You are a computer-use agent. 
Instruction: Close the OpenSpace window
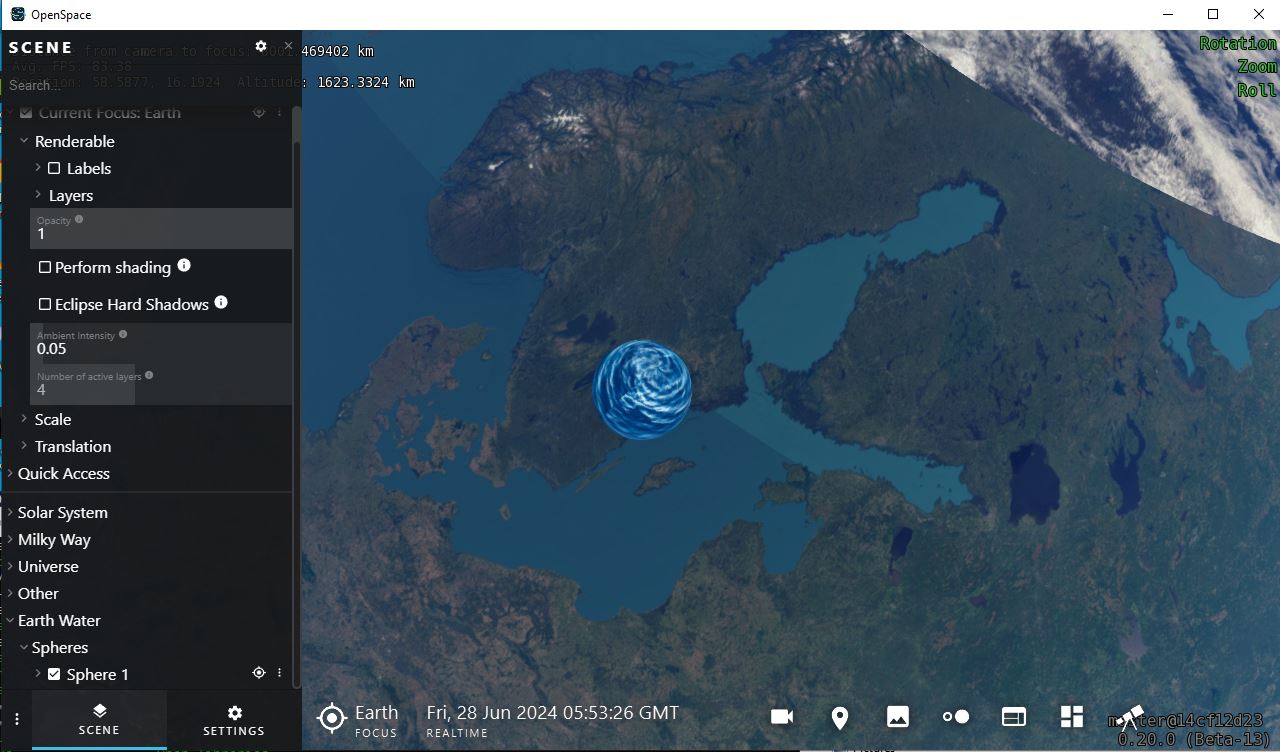coord(1259,14)
